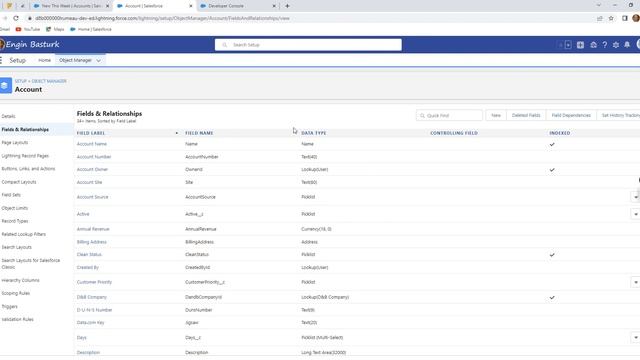Screen dimensions: 640x360
Task: Open the browser side panel icon
Action: pyautogui.click(x=624, y=18)
